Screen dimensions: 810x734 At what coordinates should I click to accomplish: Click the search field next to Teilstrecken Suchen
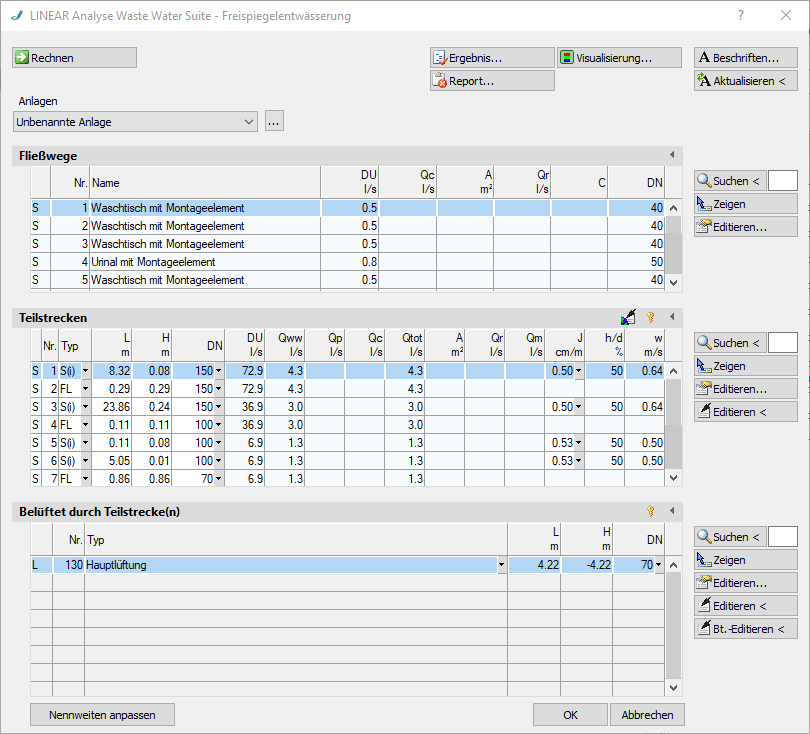click(783, 342)
